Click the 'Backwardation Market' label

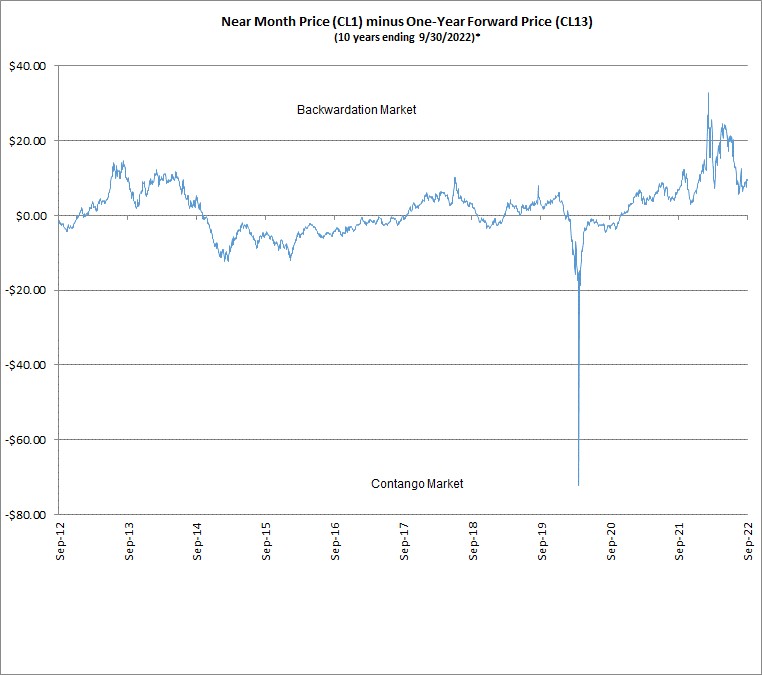click(356, 110)
